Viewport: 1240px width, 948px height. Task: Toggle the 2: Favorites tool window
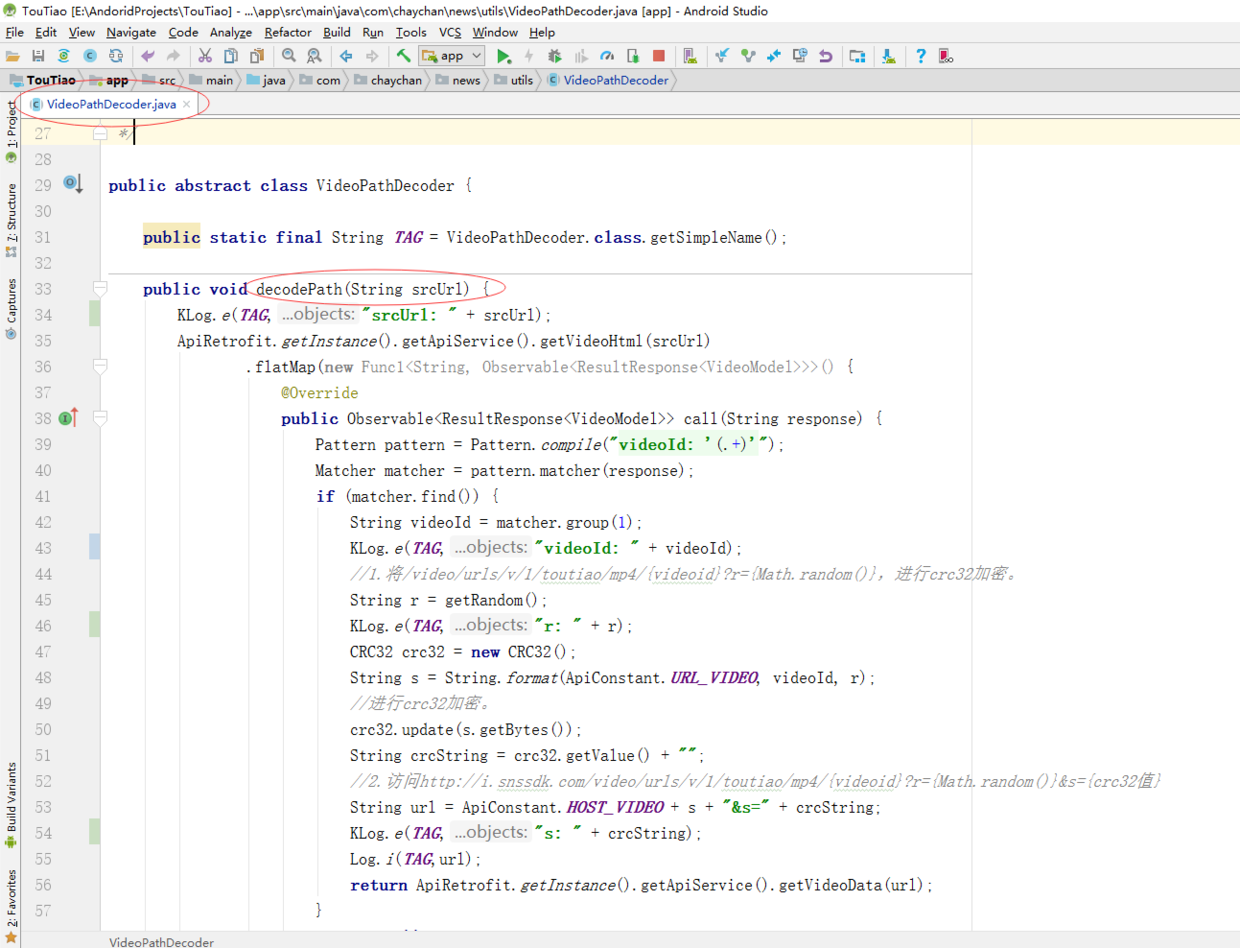(11, 905)
